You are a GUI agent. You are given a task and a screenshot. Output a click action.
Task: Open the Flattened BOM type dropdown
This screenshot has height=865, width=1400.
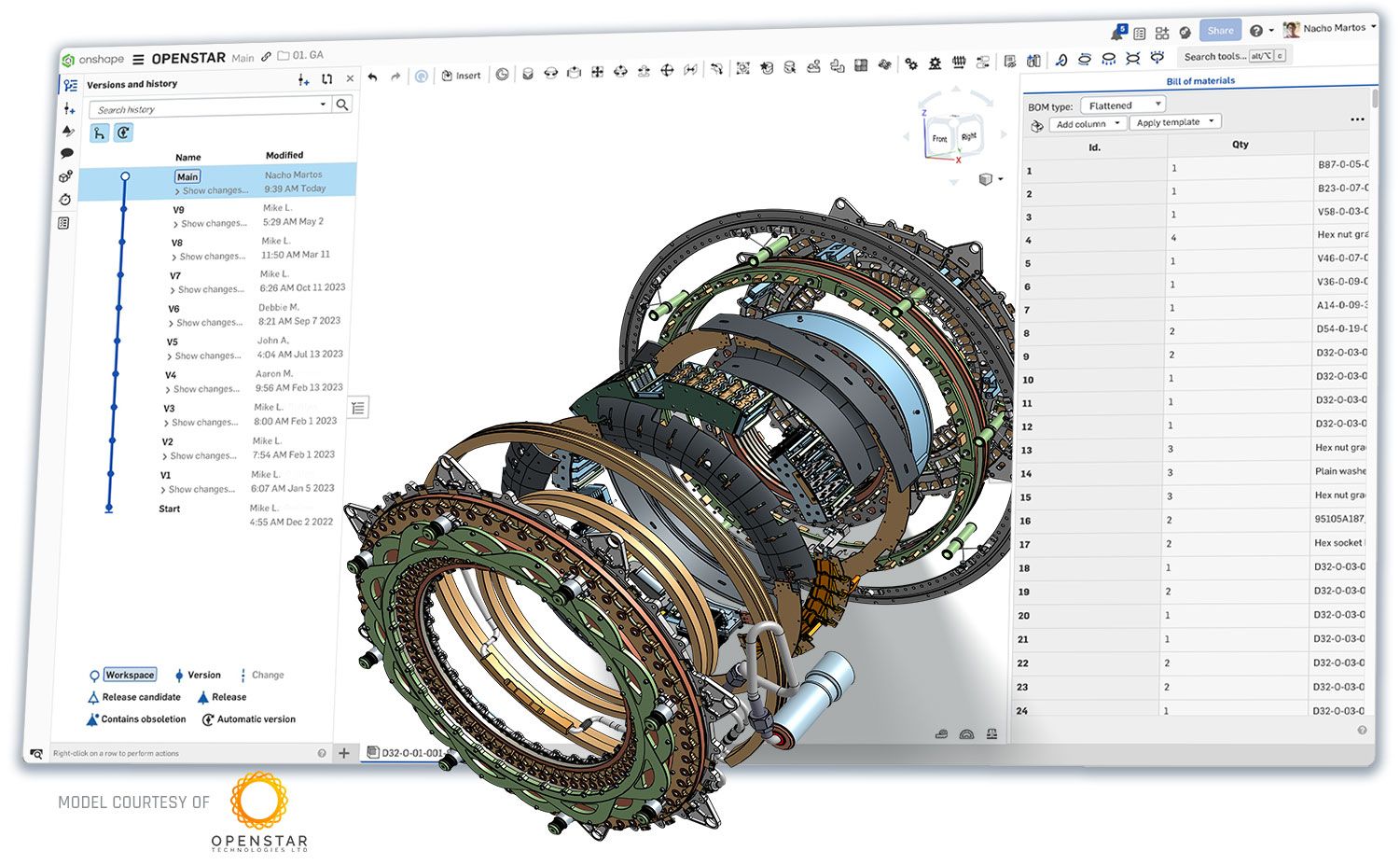coord(1122,105)
